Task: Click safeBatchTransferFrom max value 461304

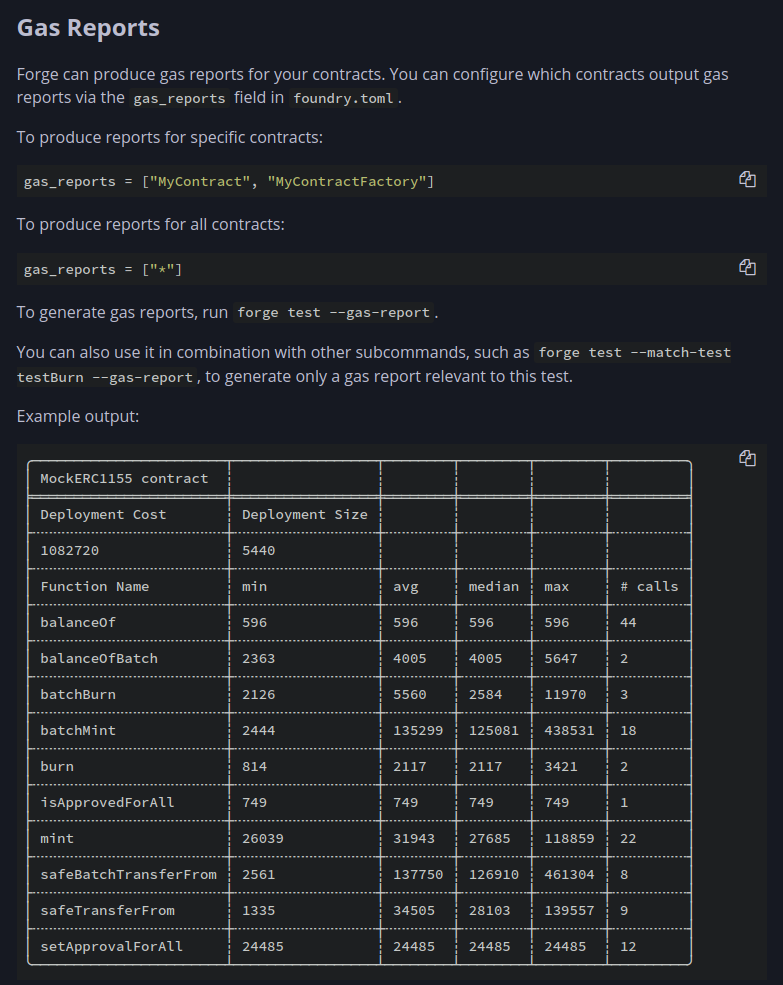Action: pyautogui.click(x=569, y=874)
